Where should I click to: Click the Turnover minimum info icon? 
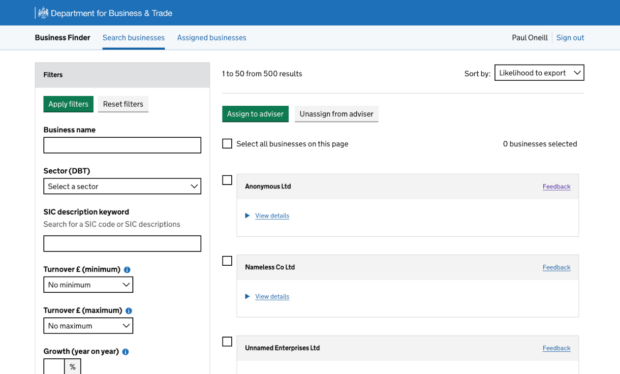(x=127, y=270)
